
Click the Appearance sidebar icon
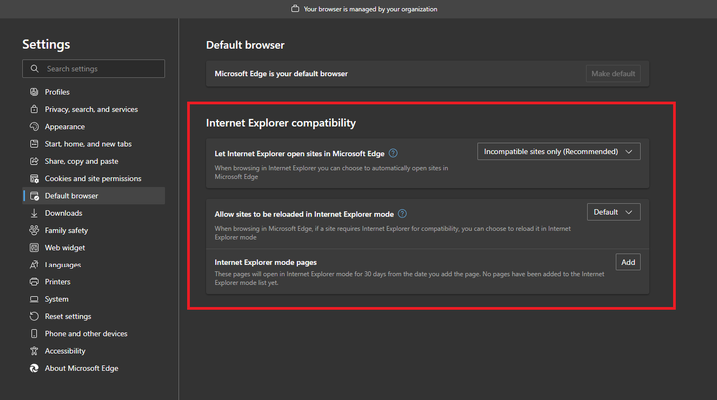click(x=34, y=127)
